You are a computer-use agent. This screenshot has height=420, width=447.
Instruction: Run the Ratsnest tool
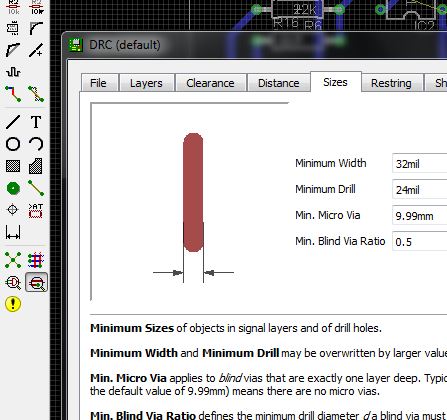(13, 260)
